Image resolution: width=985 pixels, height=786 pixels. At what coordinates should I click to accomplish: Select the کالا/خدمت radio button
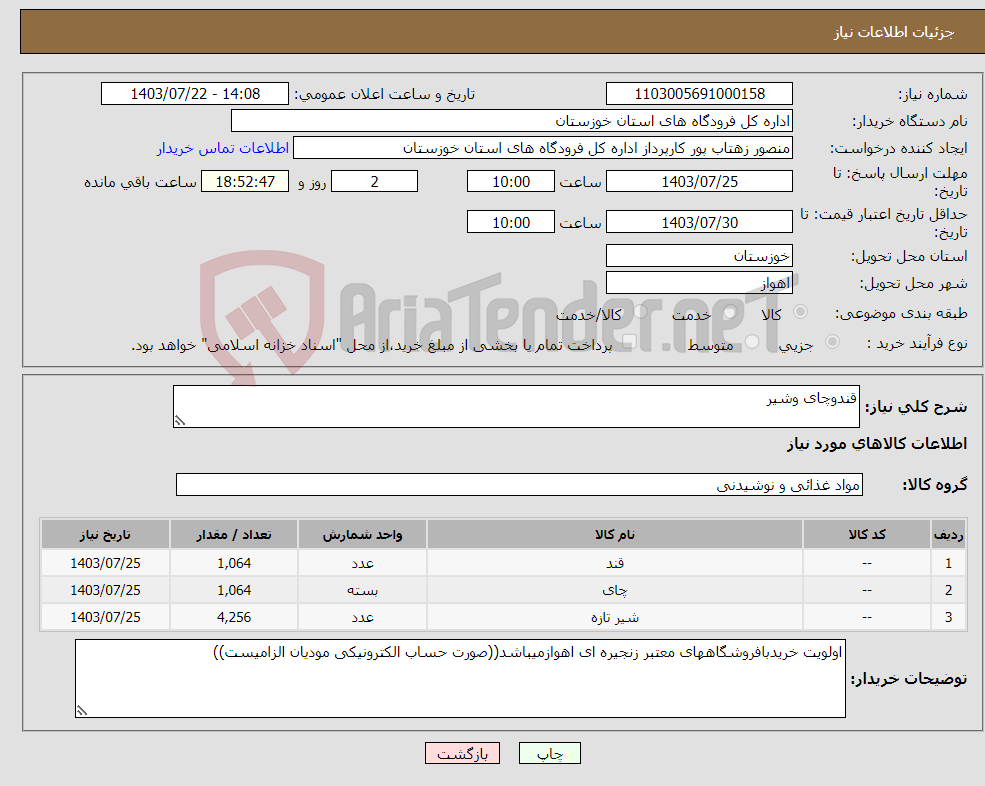tap(640, 312)
